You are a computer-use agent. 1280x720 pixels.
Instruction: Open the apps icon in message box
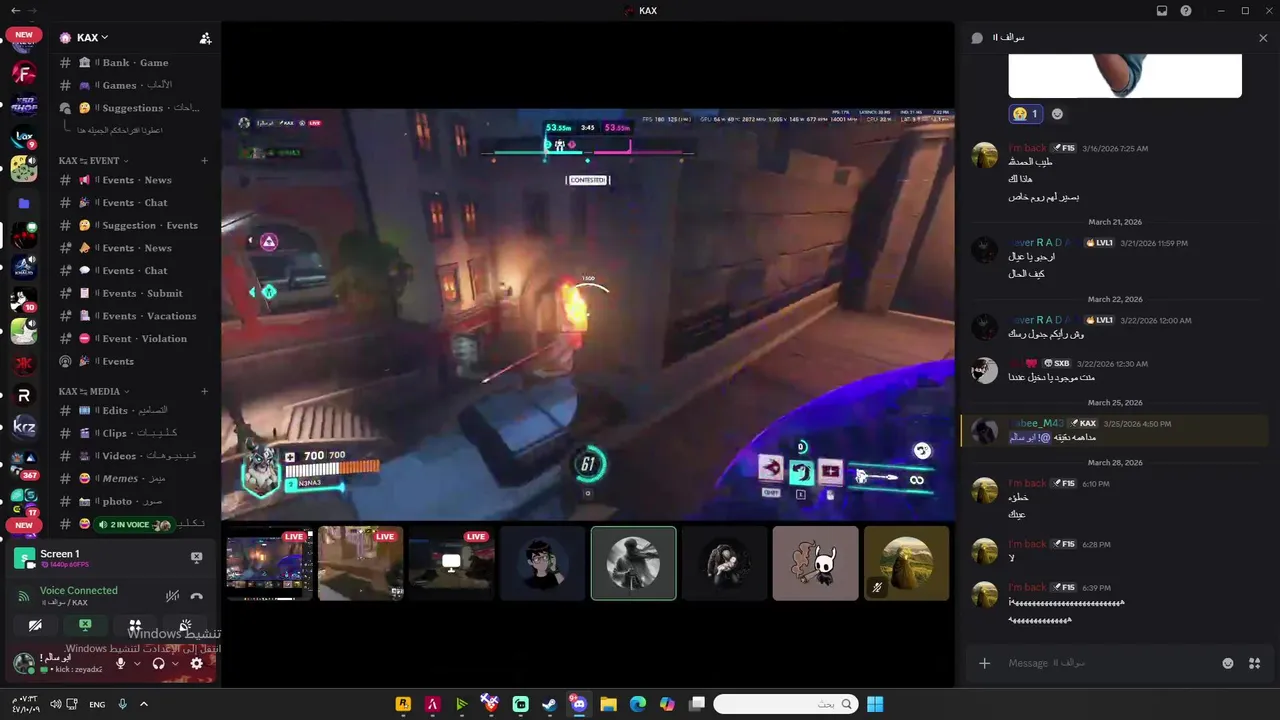point(1254,663)
